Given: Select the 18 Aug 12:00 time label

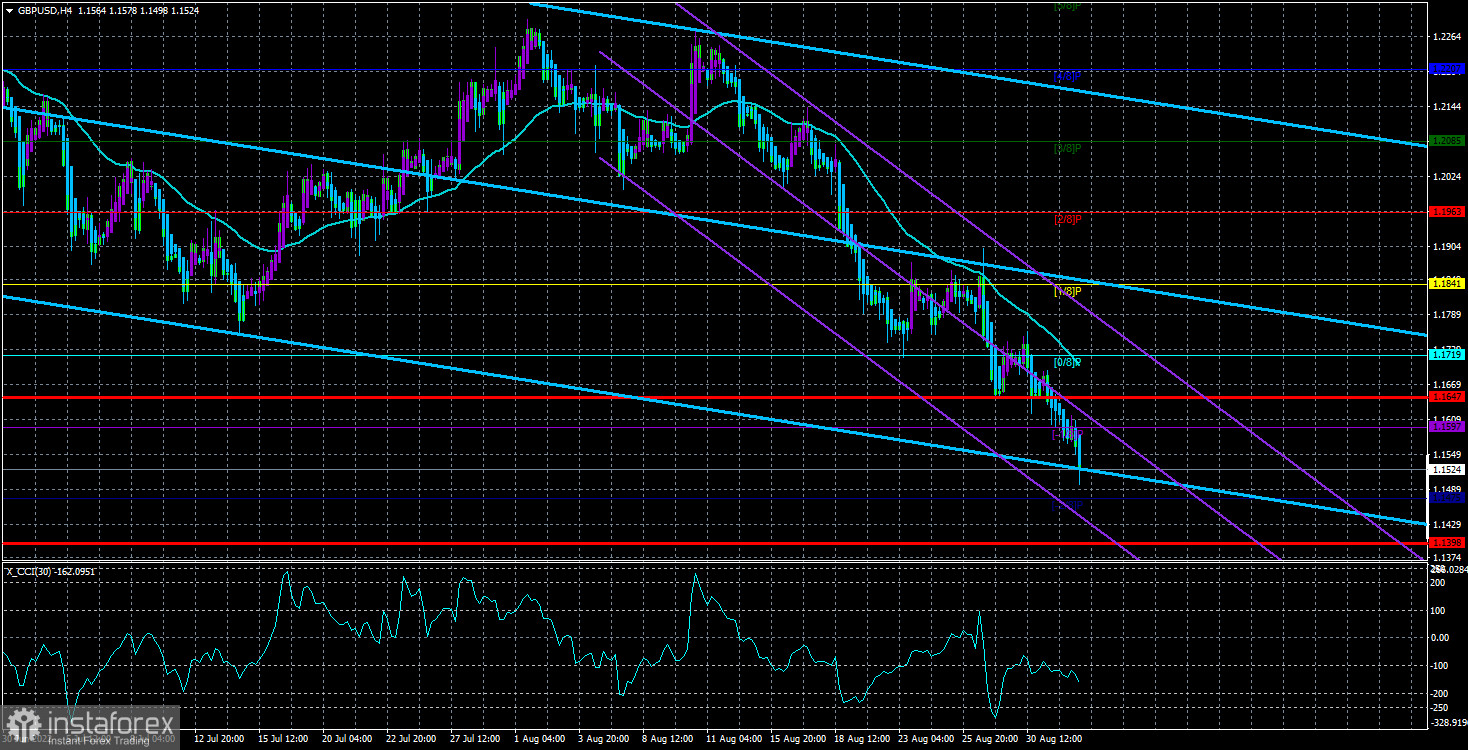Looking at the screenshot, I should click(x=860, y=739).
